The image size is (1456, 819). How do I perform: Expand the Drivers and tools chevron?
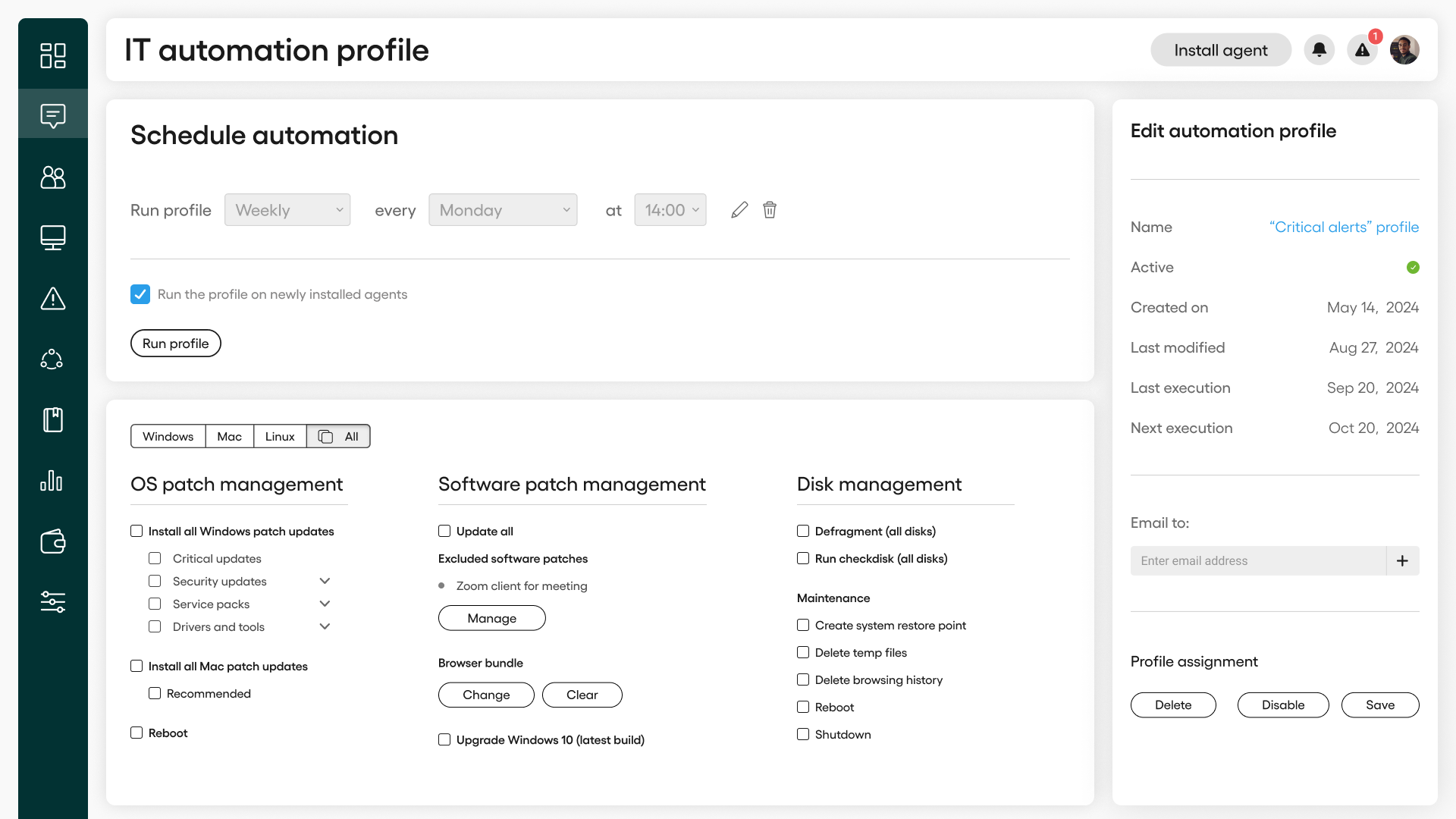click(325, 627)
